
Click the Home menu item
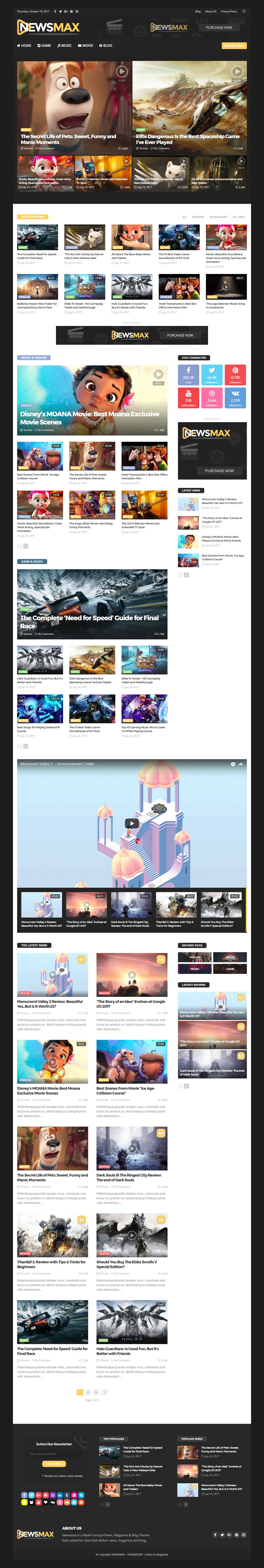click(24, 46)
